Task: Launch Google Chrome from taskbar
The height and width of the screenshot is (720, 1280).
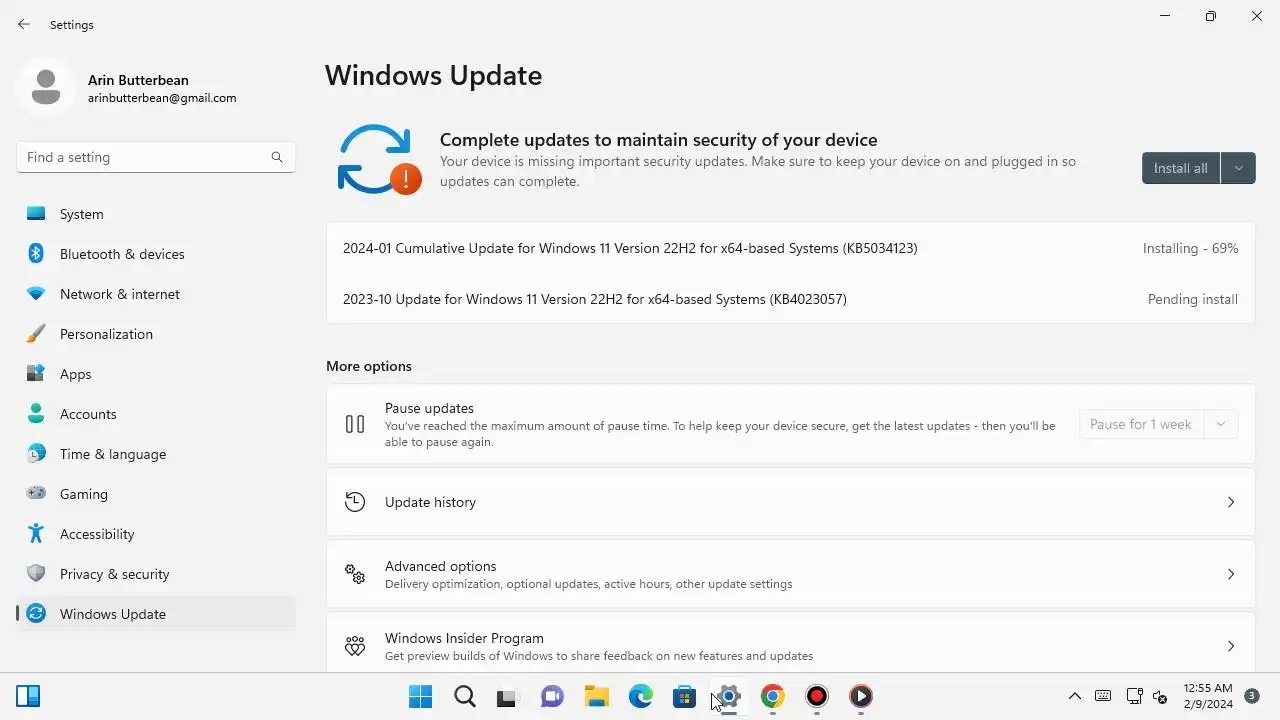Action: [x=773, y=696]
